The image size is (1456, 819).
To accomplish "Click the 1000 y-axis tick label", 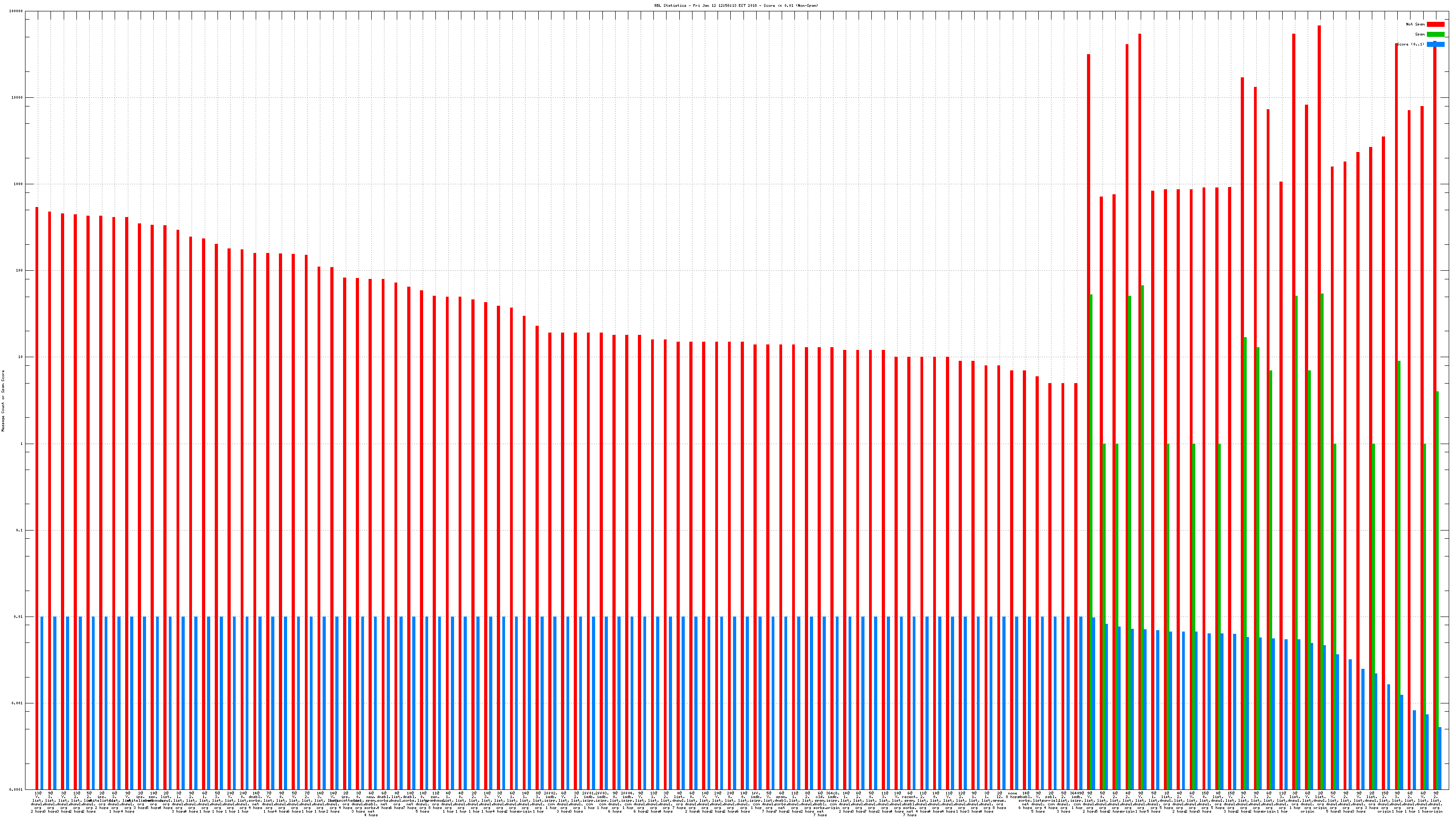I will 19,184.
